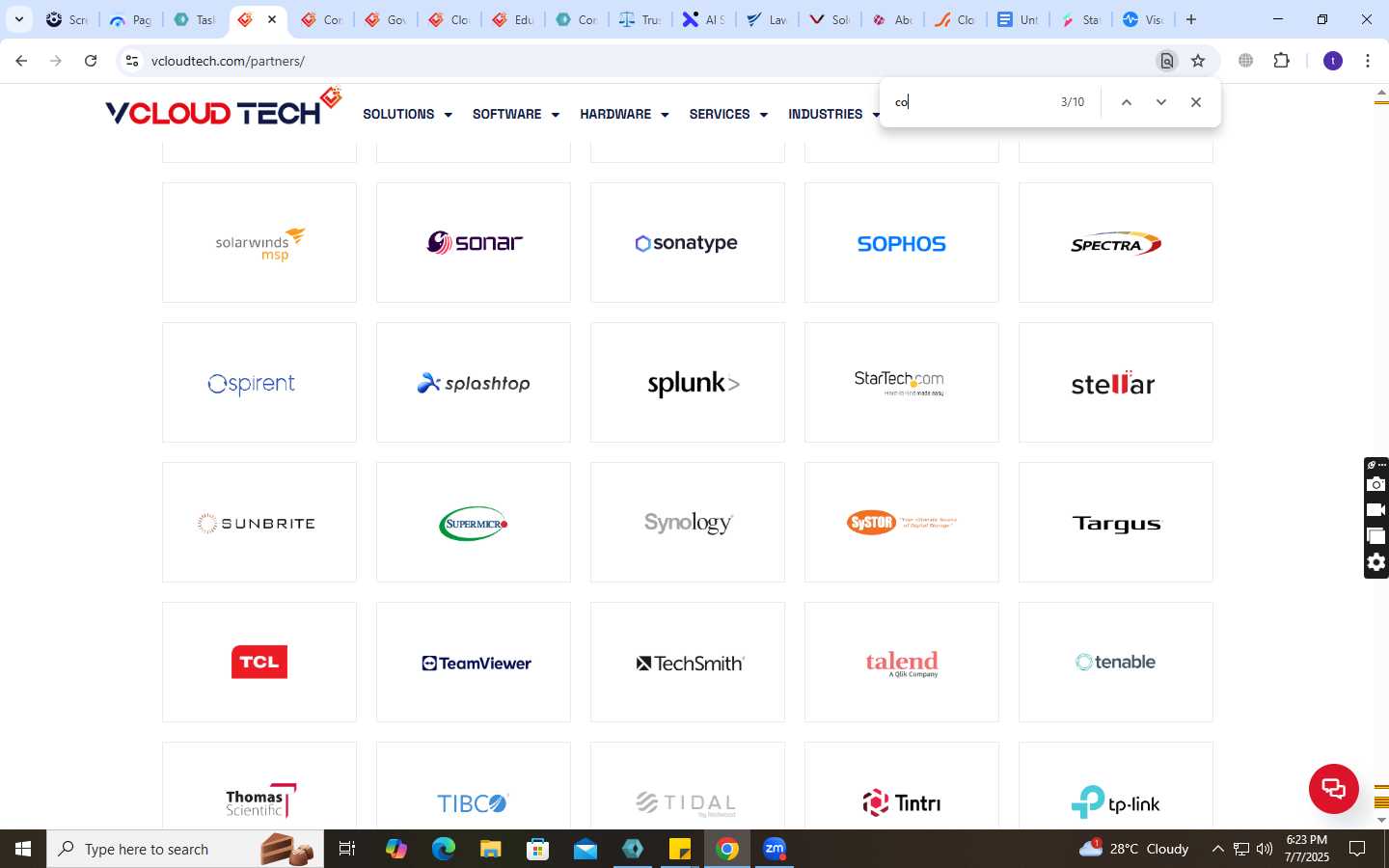Open File Explorer from the taskbar
This screenshot has height=868, width=1389.
point(491,849)
